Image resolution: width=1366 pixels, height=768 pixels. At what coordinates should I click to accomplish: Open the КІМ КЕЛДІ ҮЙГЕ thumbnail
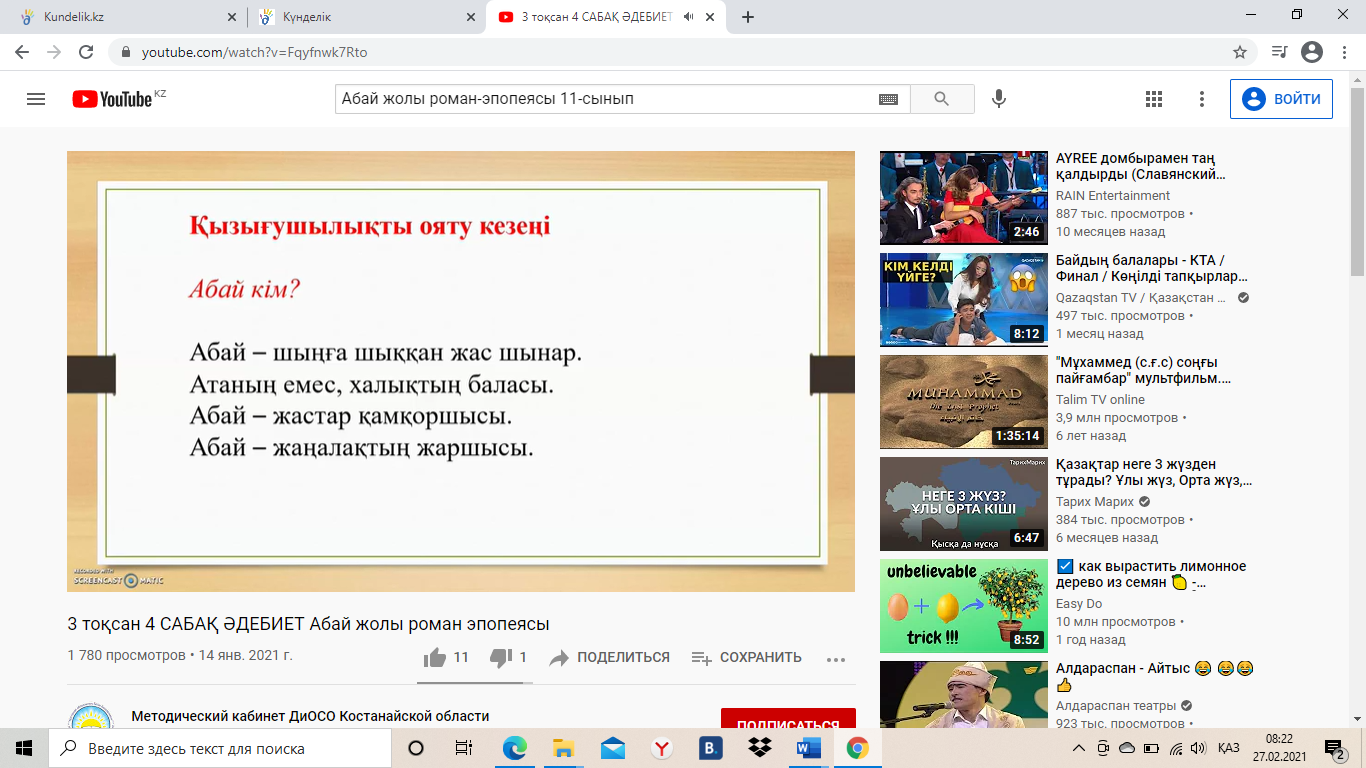(x=964, y=300)
